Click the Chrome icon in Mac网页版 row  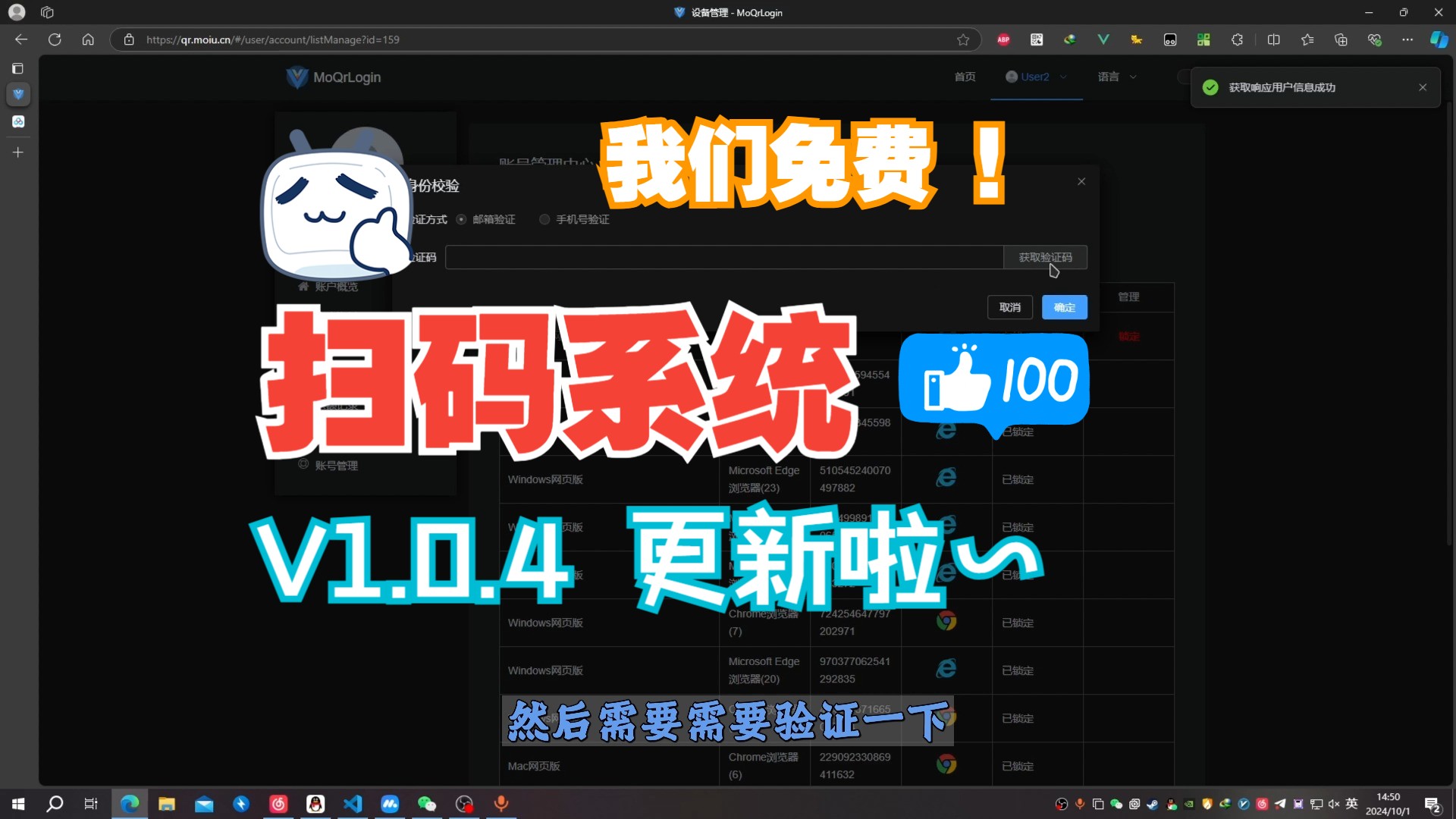tap(946, 764)
